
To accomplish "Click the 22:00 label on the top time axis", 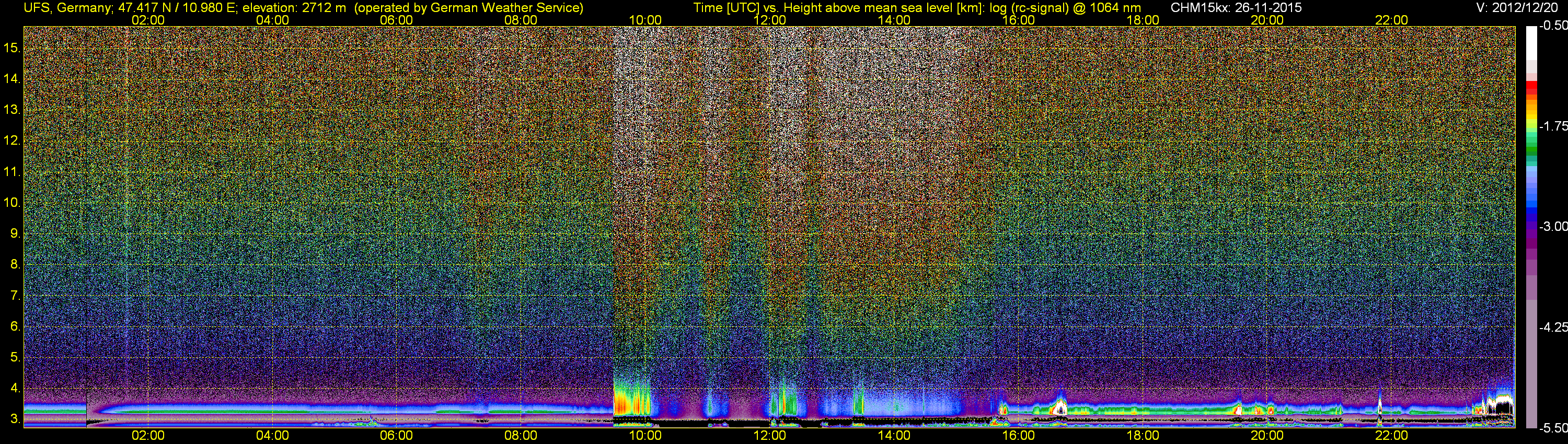I will [x=1391, y=20].
